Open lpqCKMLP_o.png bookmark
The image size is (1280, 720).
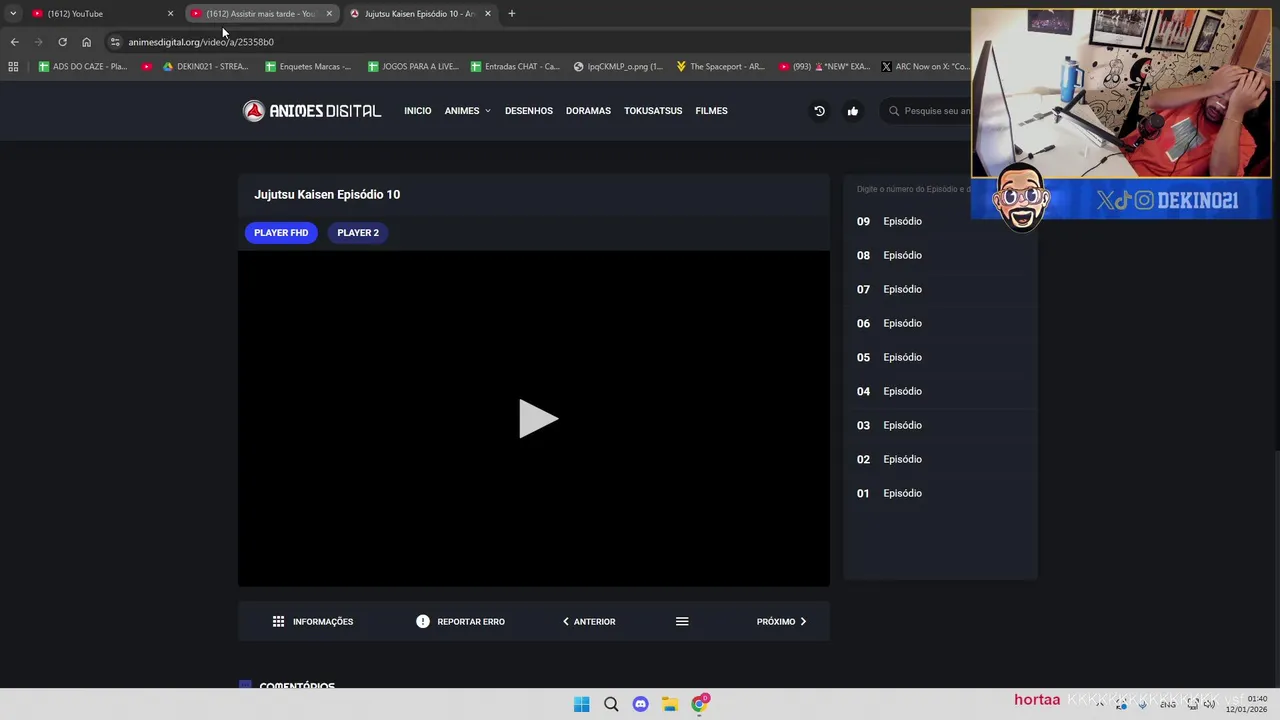pos(618,67)
